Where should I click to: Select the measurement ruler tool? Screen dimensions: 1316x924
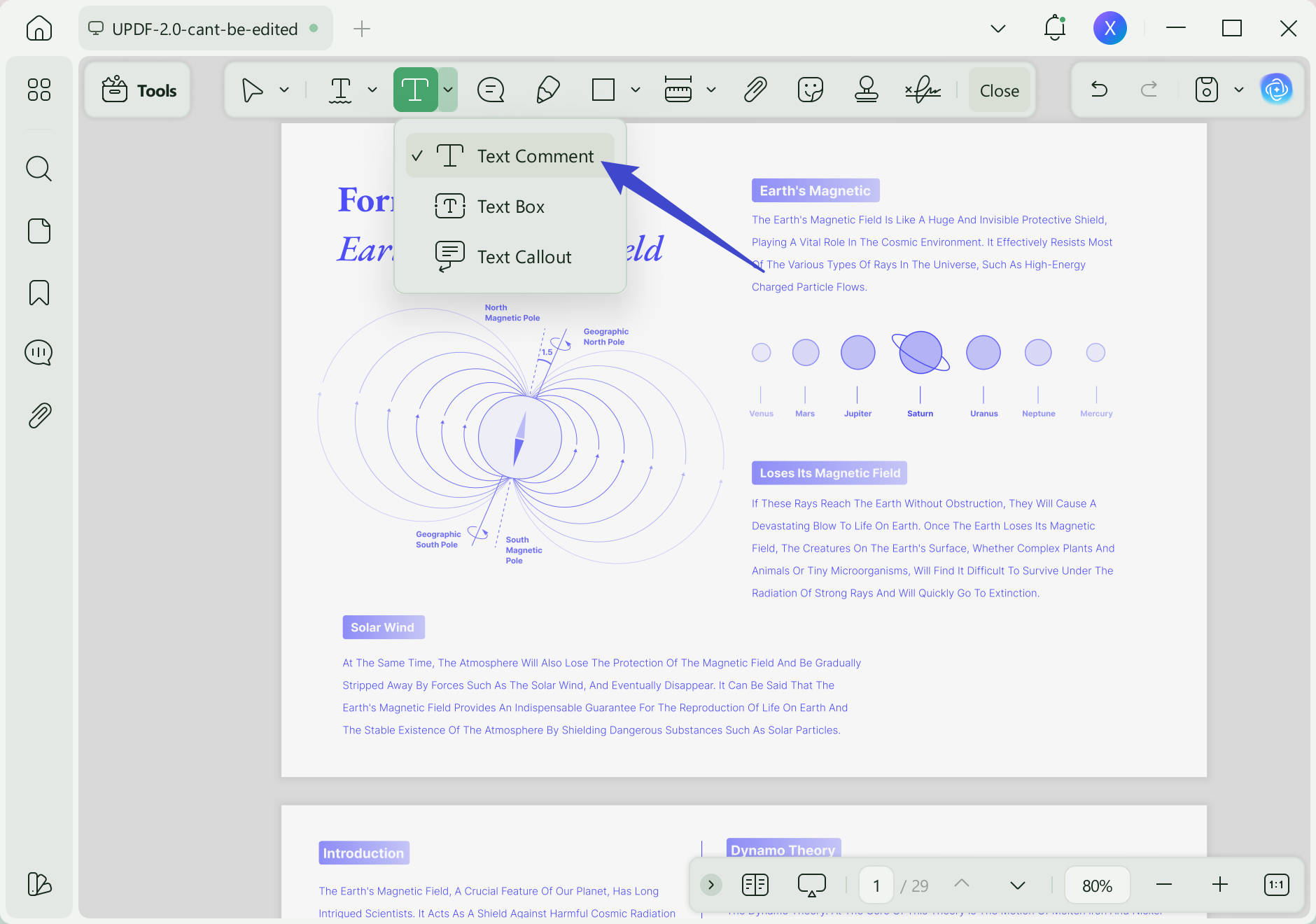pos(678,90)
